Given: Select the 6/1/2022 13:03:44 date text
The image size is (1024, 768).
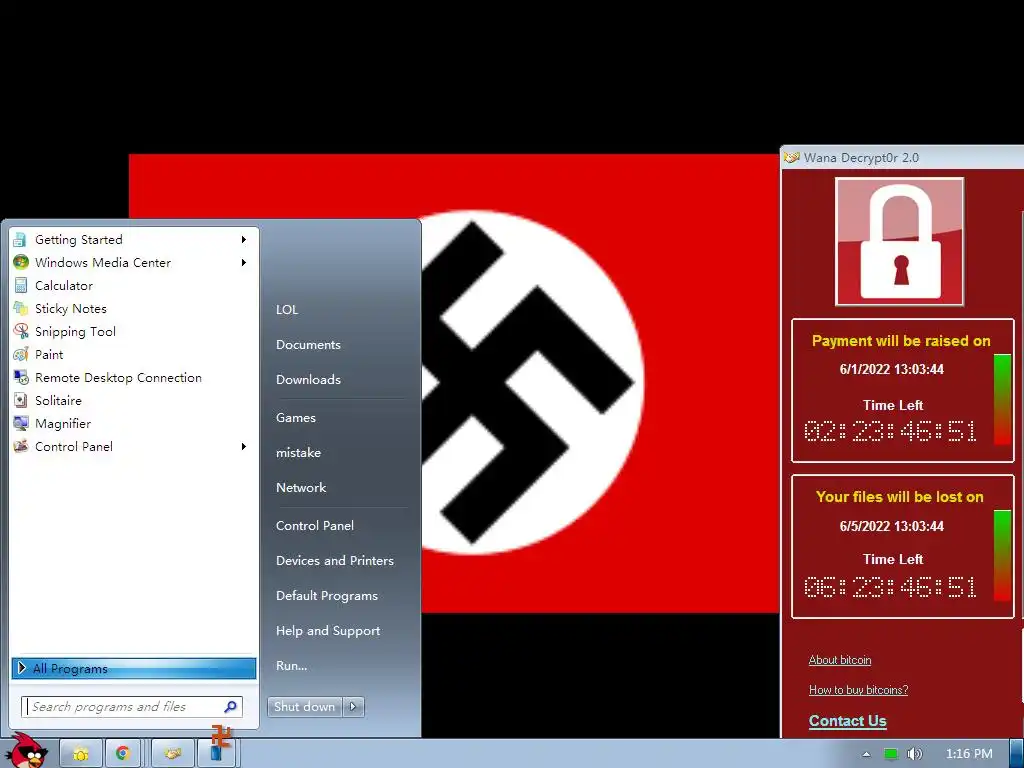Looking at the screenshot, I should 891,370.
